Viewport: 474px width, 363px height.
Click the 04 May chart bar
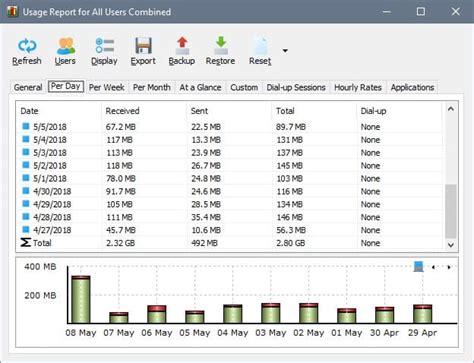click(233, 314)
